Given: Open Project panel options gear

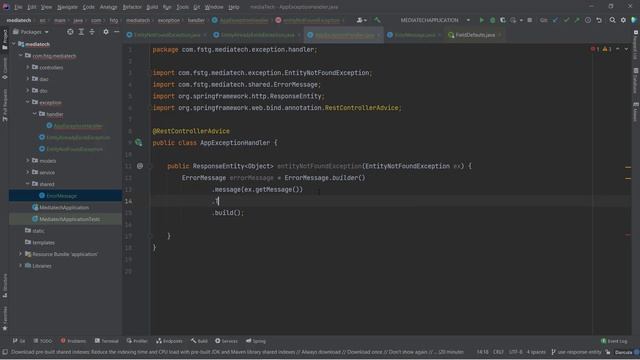Looking at the screenshot, I should click(x=106, y=31).
